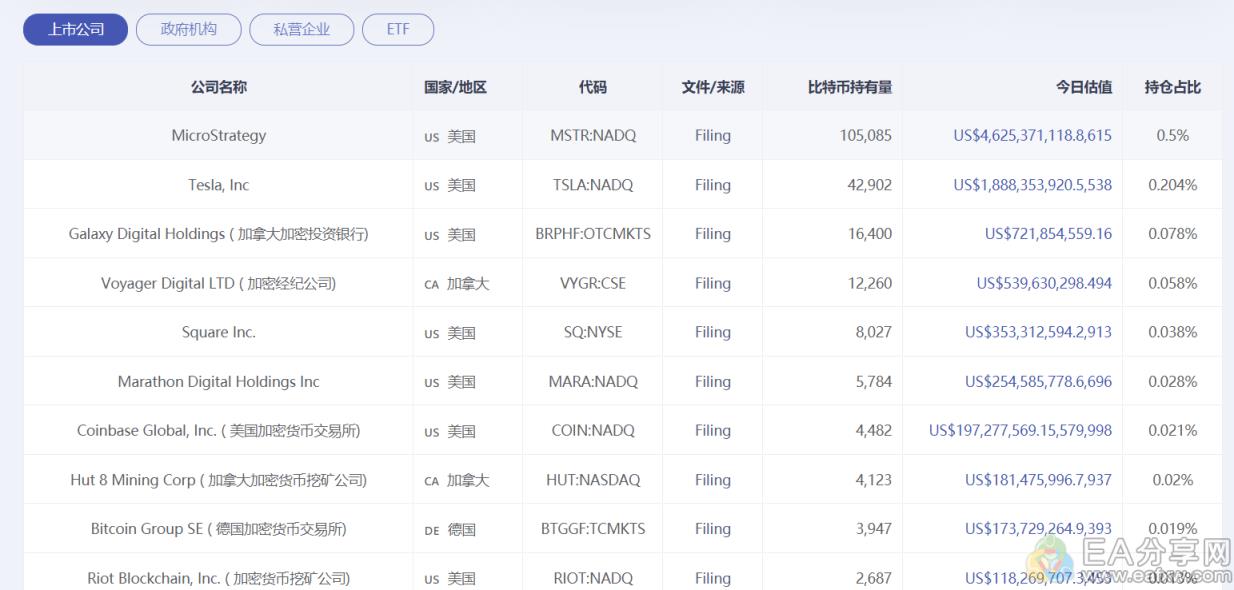The height and width of the screenshot is (590, 1234).
Task: Open Square Inc. valuation link US$353,312,594.2,913
Action: click(x=1038, y=332)
